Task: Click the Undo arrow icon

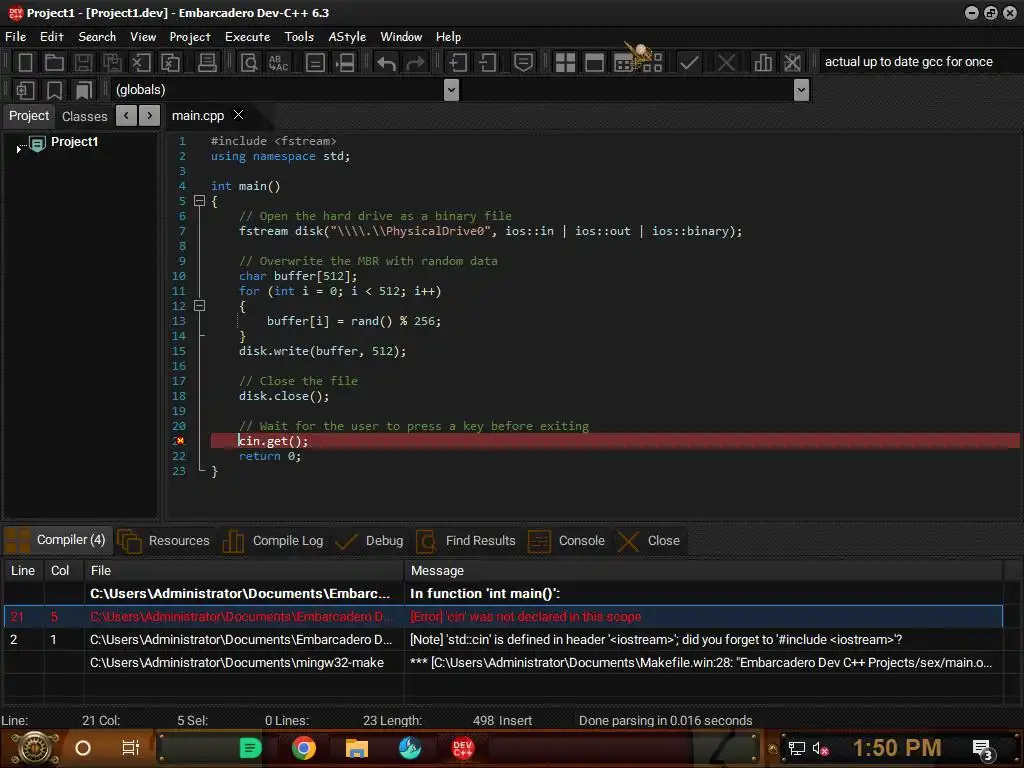Action: tap(386, 63)
